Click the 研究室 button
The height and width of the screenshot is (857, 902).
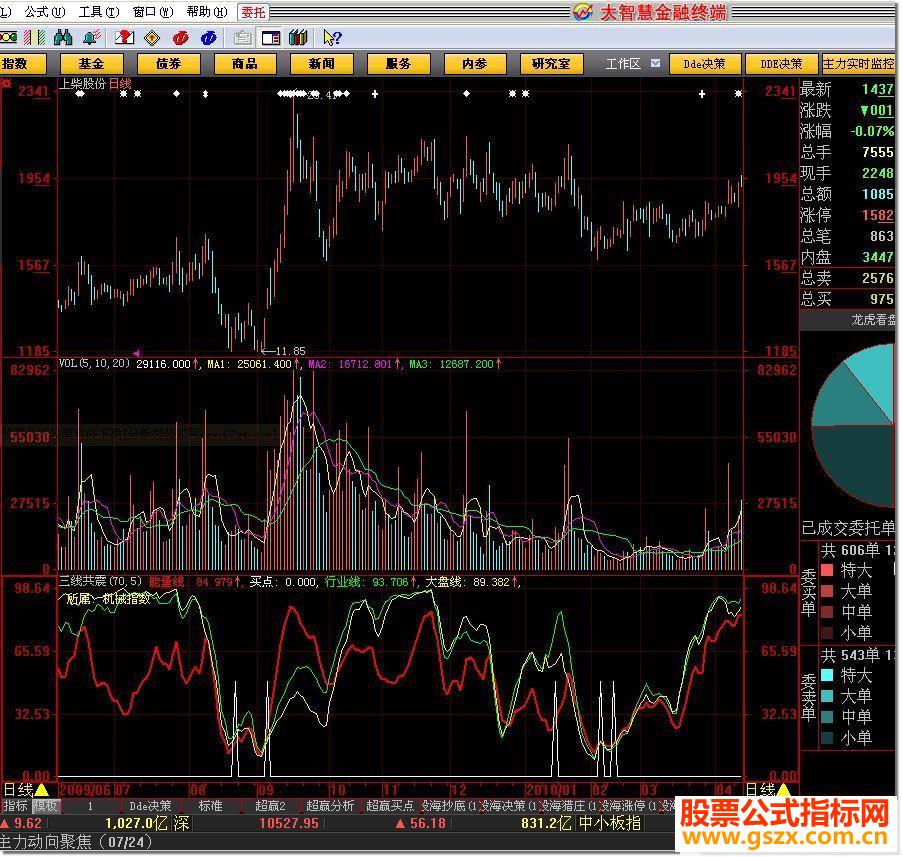pyautogui.click(x=551, y=64)
